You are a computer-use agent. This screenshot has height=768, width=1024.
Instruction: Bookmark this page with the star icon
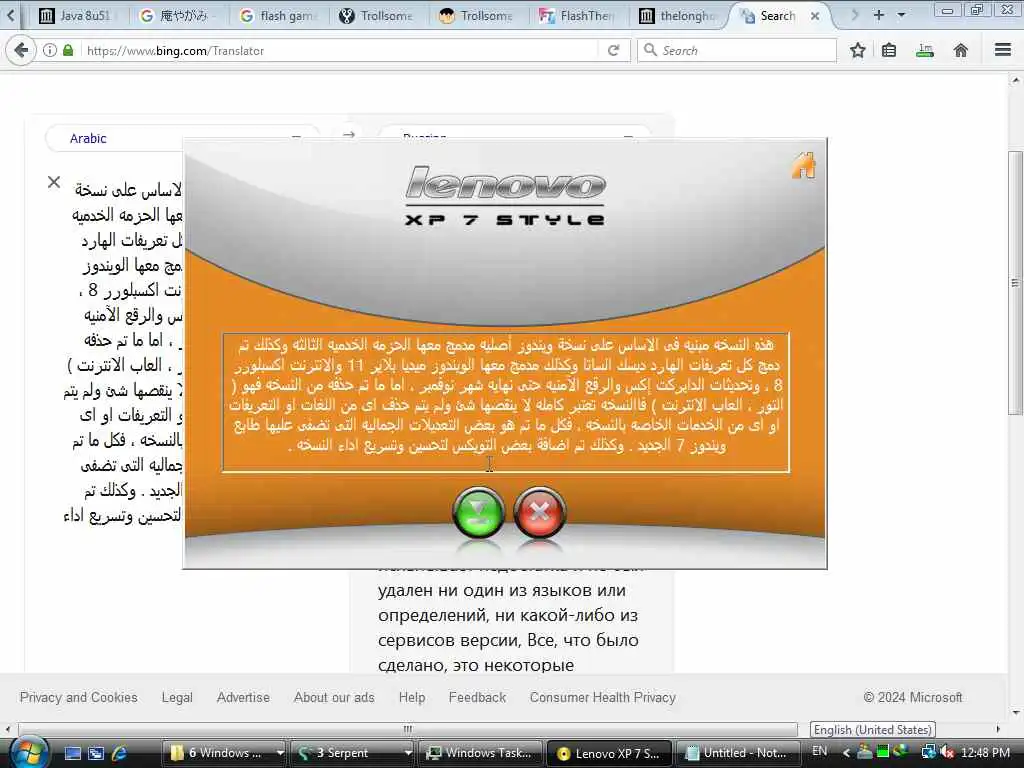857,50
